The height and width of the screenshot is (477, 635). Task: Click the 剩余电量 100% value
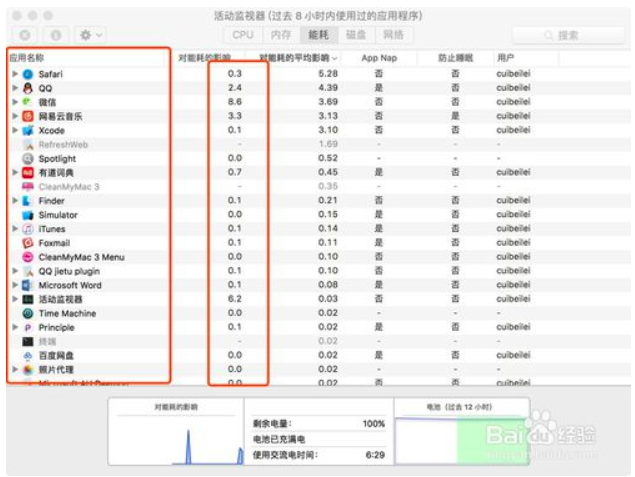point(374,424)
